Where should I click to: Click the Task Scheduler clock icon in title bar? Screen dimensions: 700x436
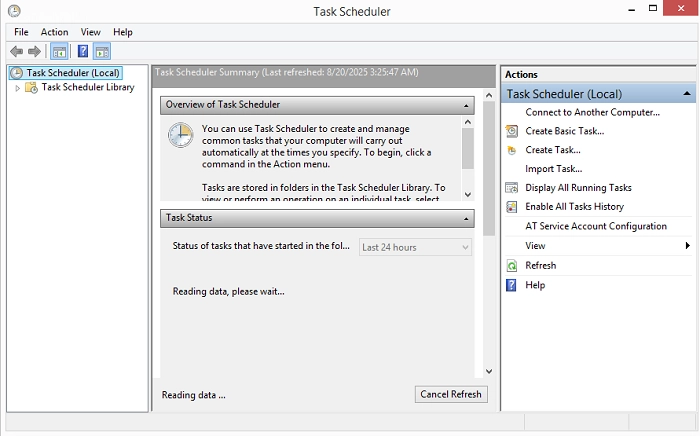(x=14, y=11)
